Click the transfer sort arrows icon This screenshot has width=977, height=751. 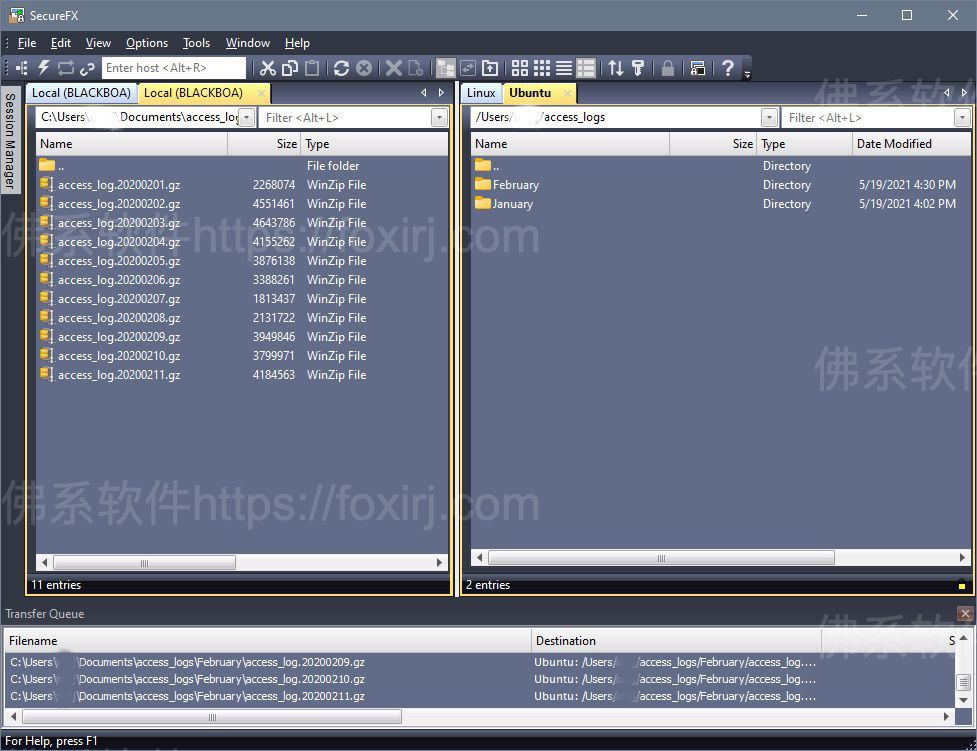point(614,68)
